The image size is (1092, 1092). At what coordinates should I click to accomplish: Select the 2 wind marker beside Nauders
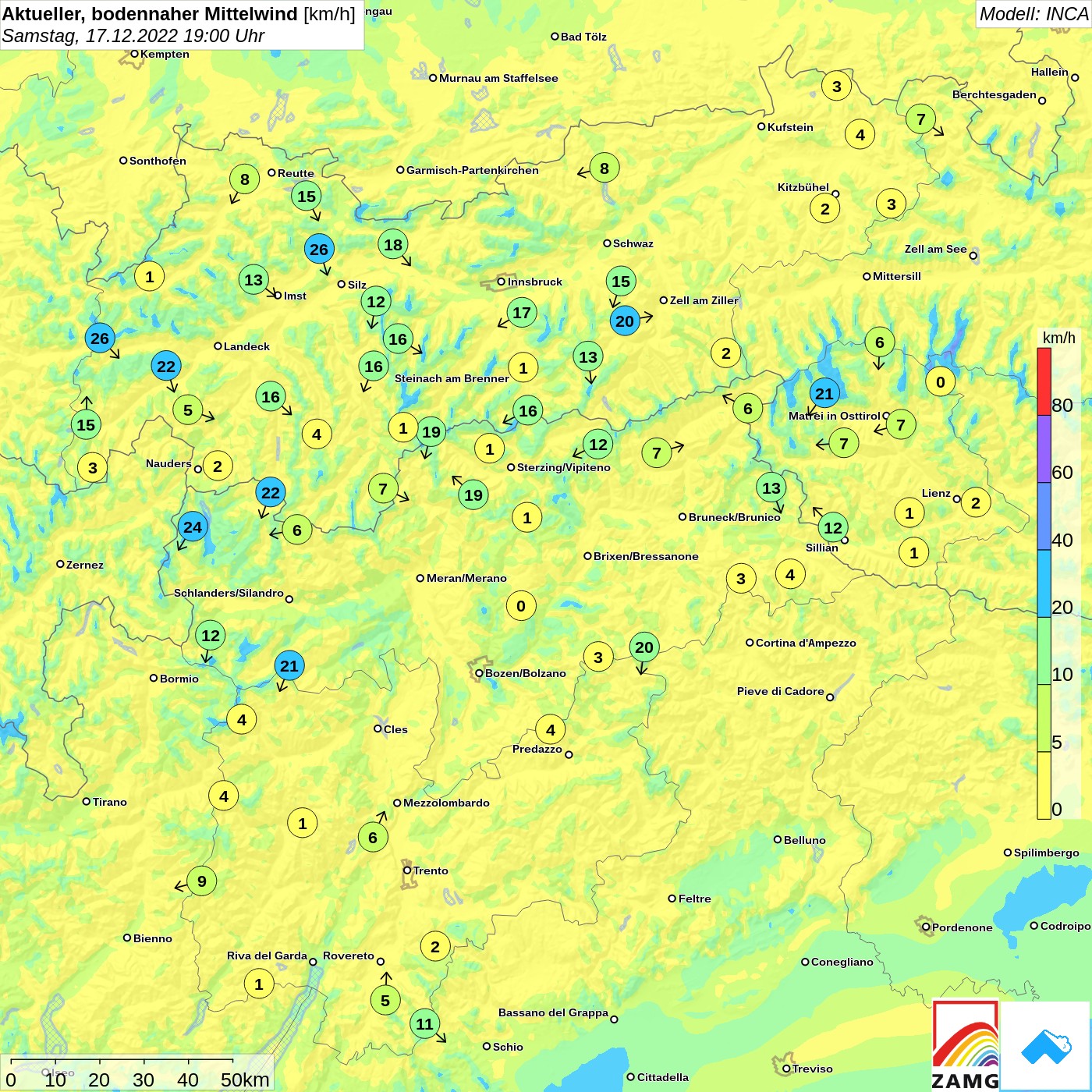pos(218,466)
